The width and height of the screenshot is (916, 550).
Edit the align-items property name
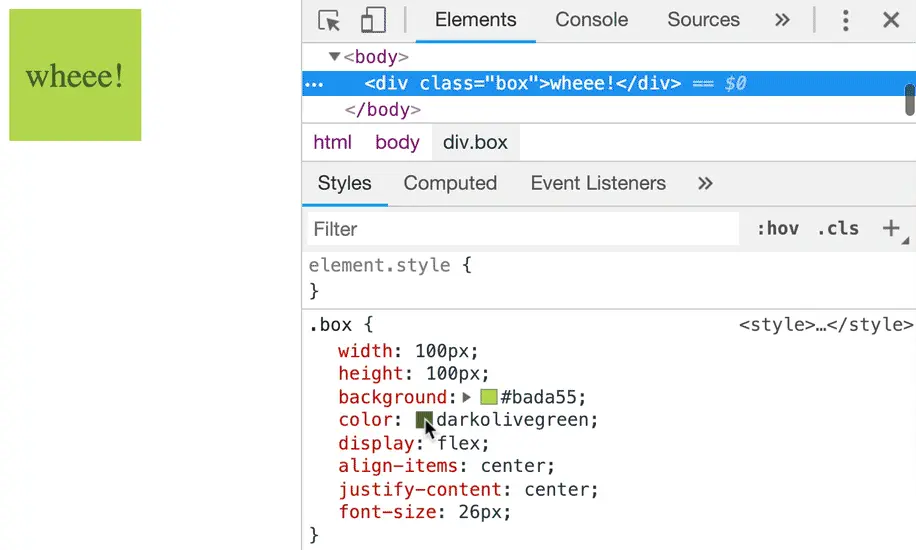(398, 466)
